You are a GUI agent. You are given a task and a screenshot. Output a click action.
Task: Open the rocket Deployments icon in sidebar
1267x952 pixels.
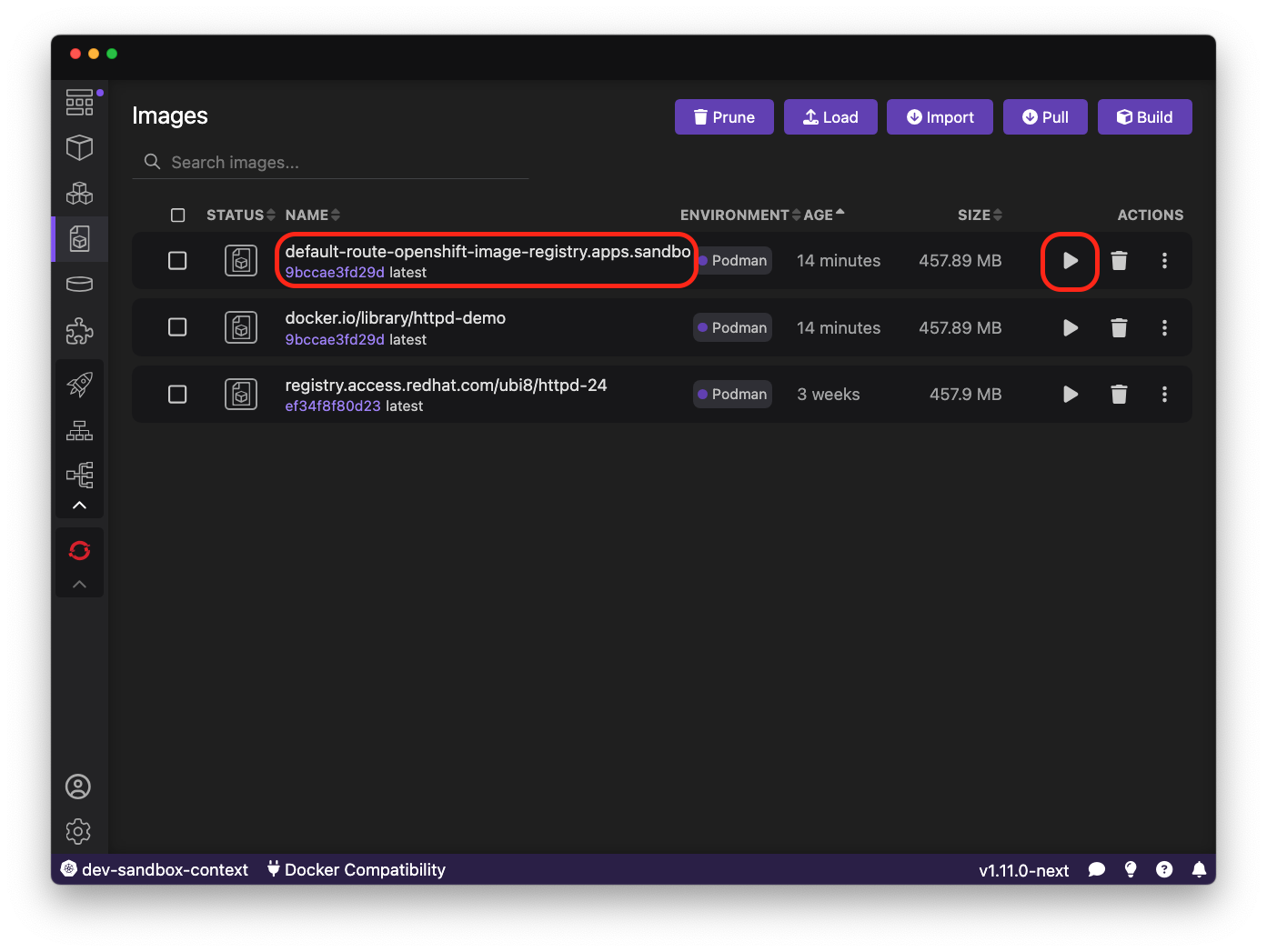(79, 385)
